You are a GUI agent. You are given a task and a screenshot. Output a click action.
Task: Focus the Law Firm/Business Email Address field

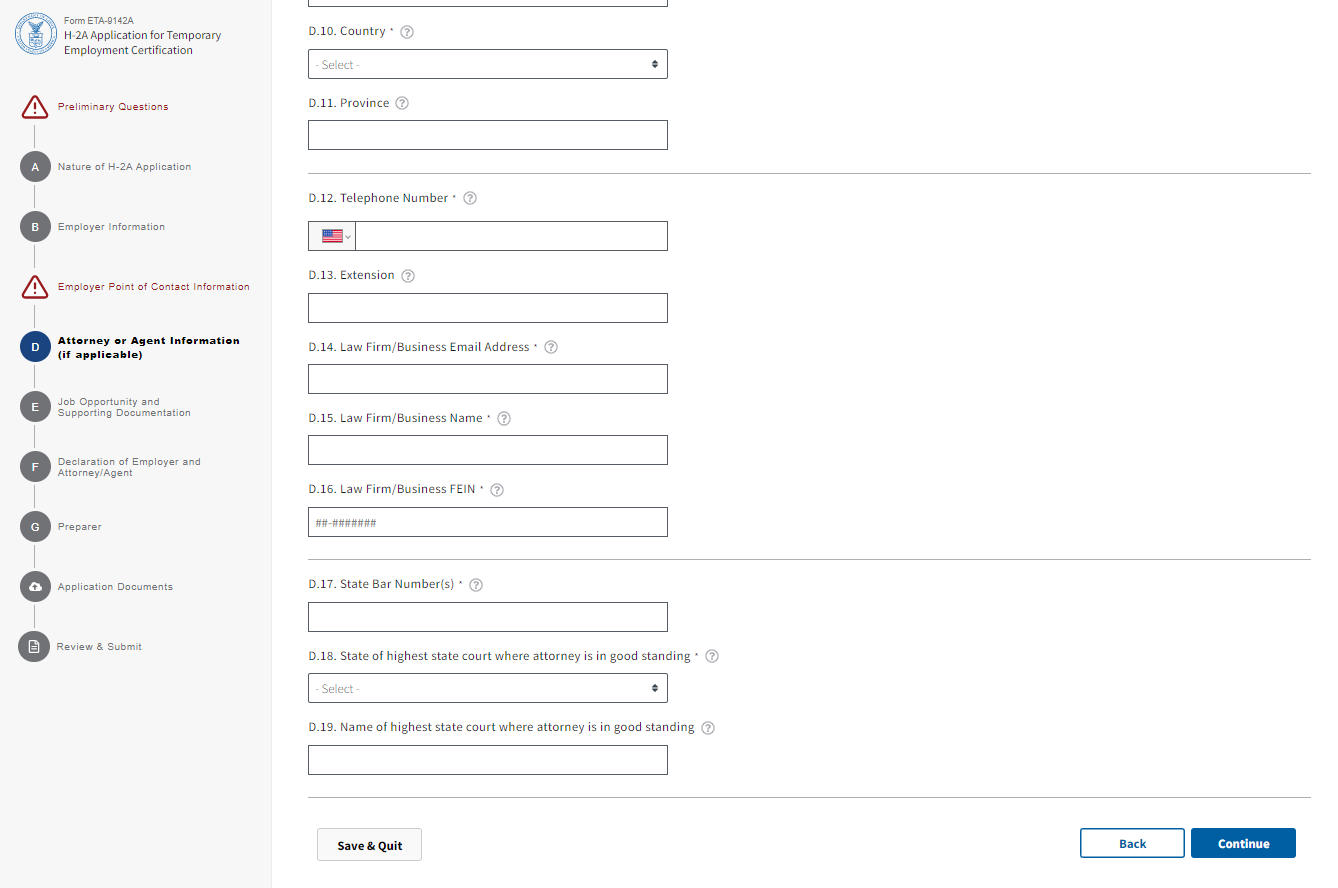coord(487,379)
